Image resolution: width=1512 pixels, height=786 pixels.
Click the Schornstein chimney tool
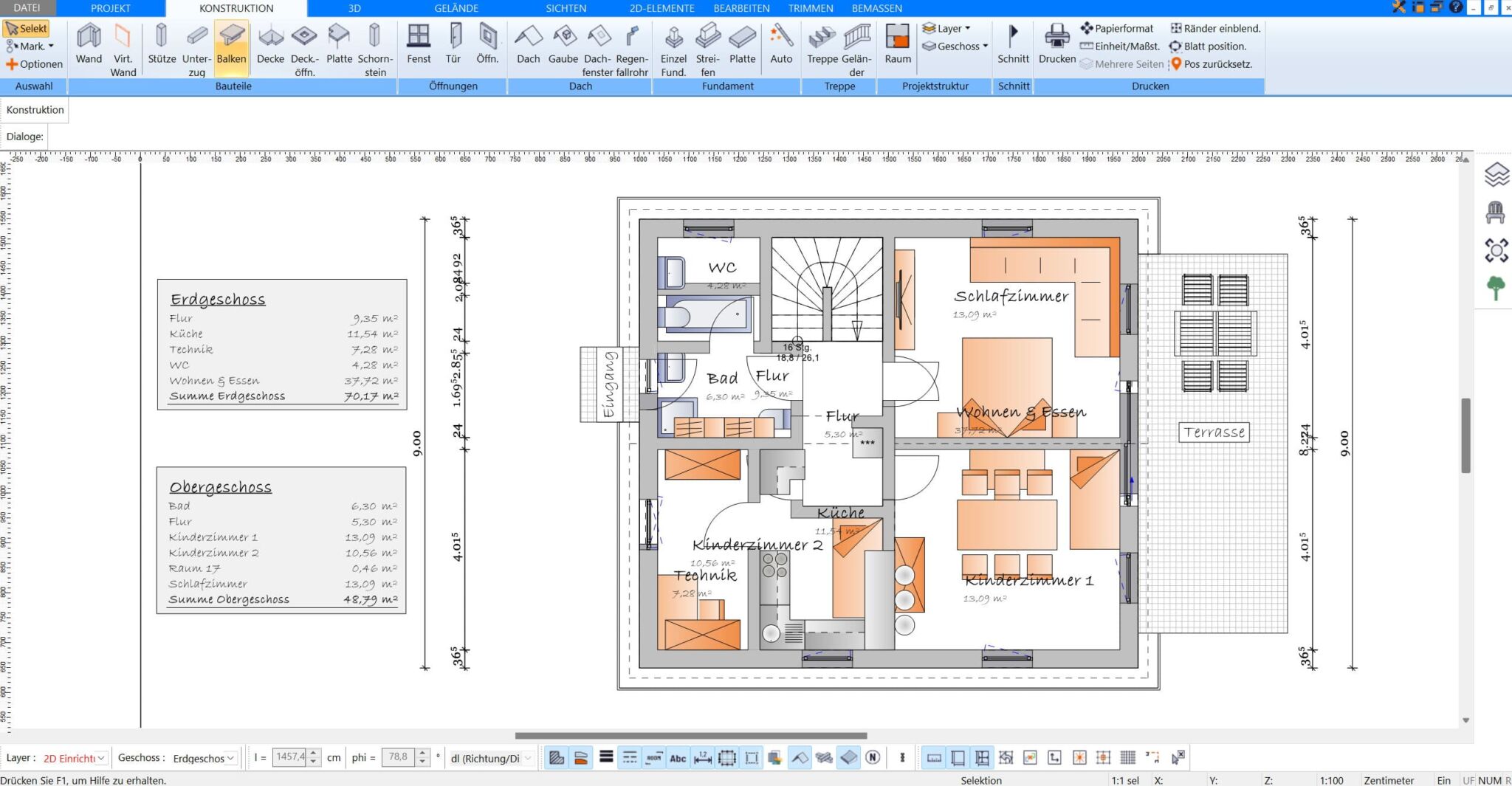click(x=375, y=48)
